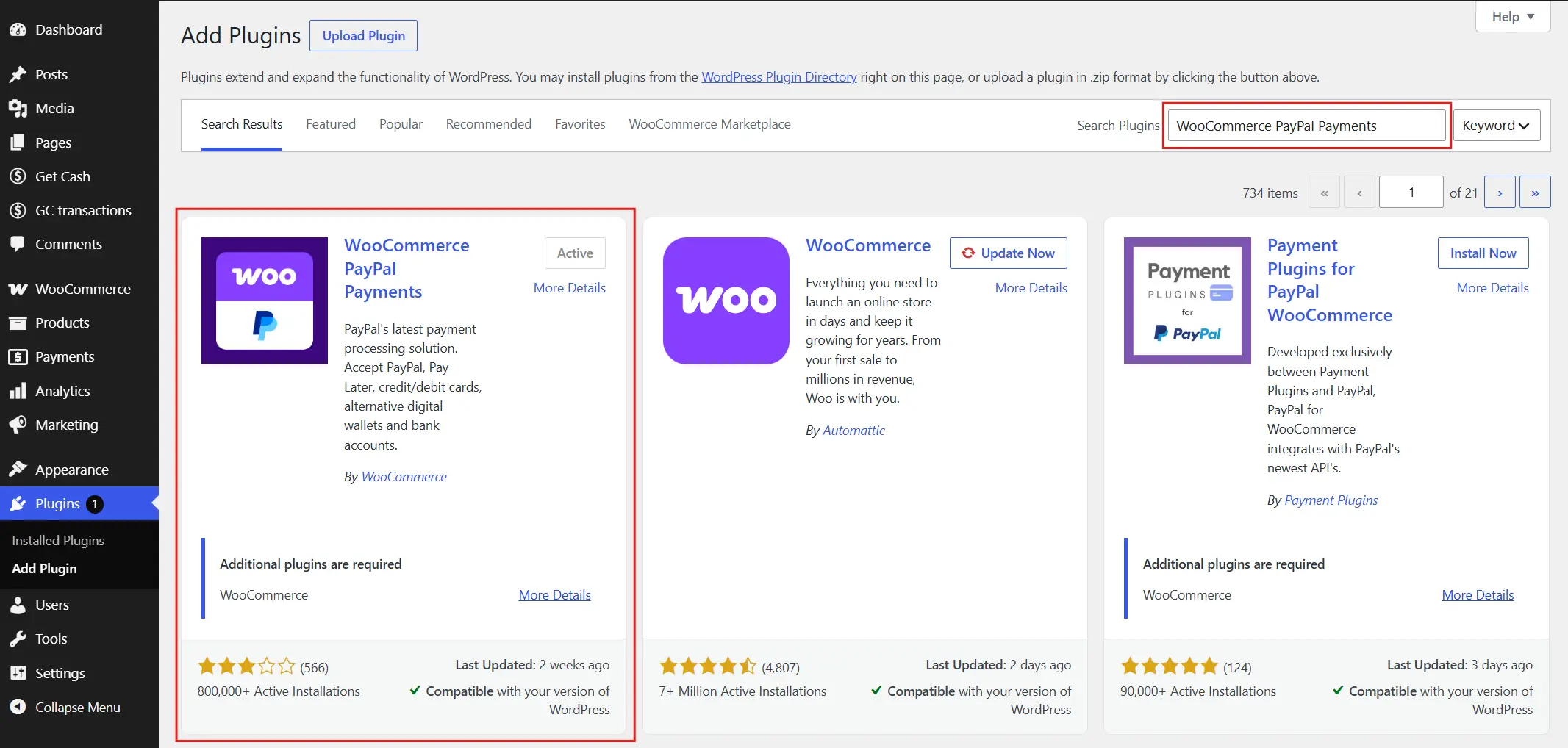Select Add Plugin submenu item
The height and width of the screenshot is (748, 1568).
[x=44, y=569]
